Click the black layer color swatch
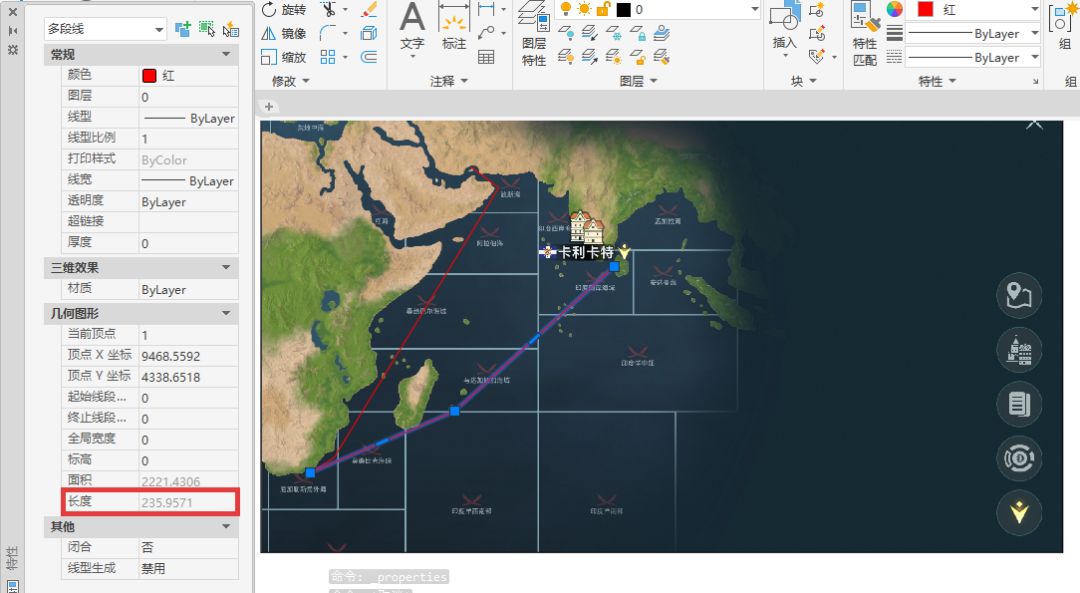Image resolution: width=1080 pixels, height=593 pixels. [623, 10]
